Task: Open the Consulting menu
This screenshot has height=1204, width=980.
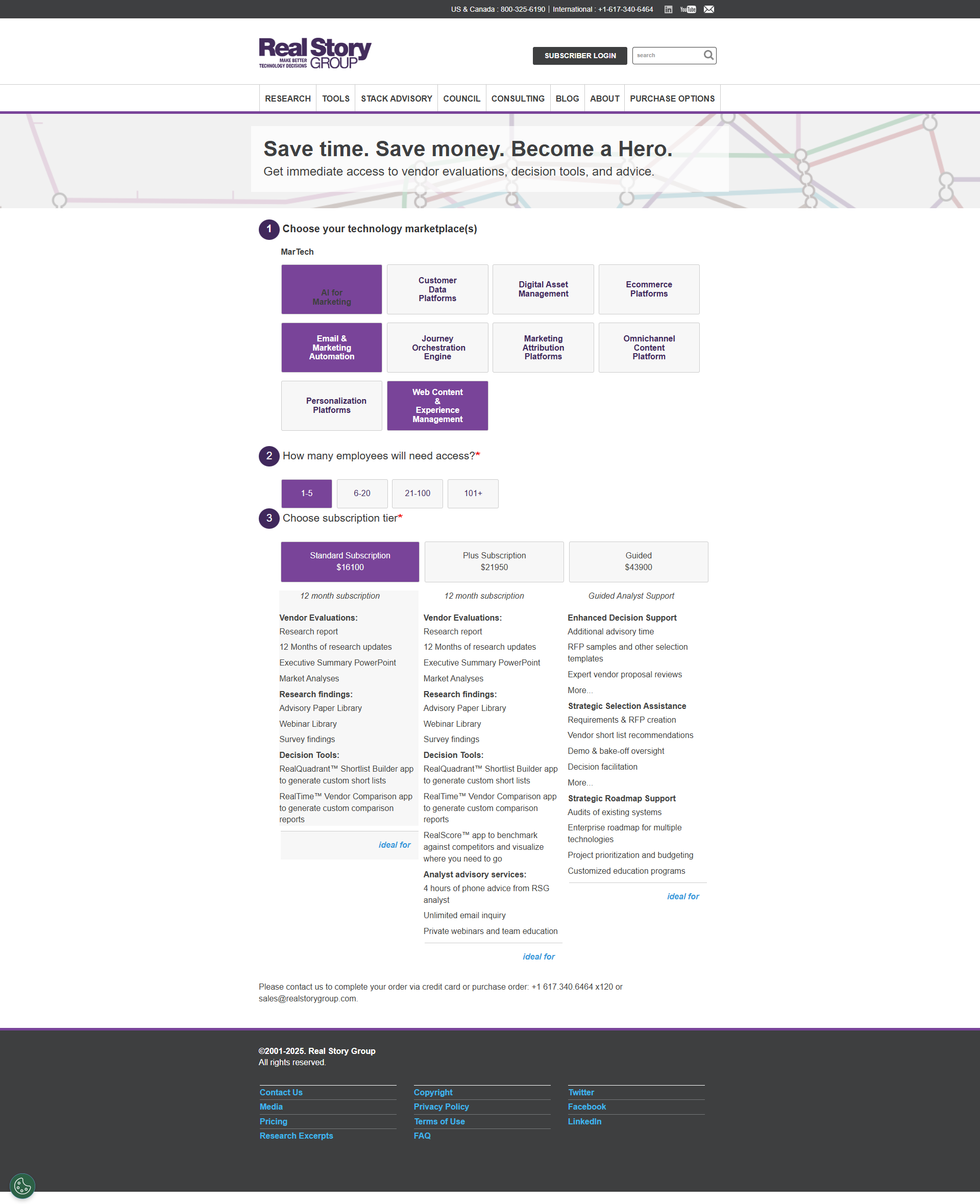Action: tap(518, 98)
